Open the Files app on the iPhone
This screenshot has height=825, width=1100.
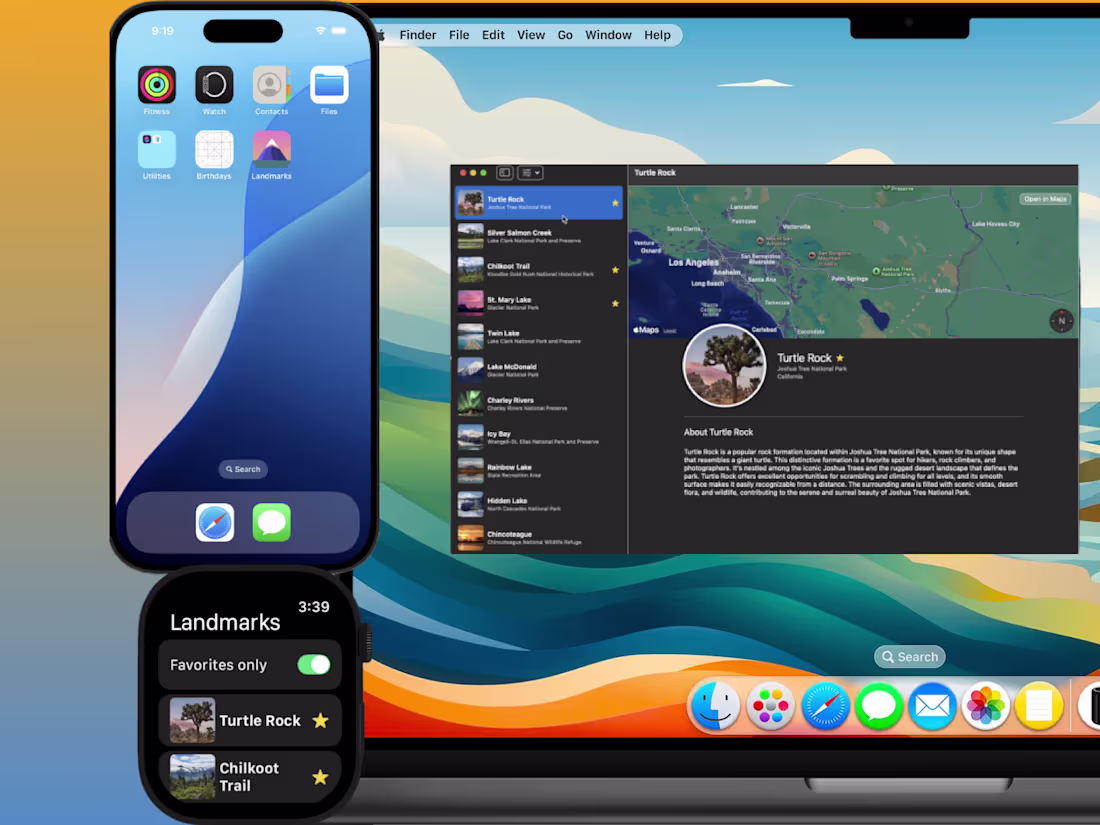tap(328, 83)
